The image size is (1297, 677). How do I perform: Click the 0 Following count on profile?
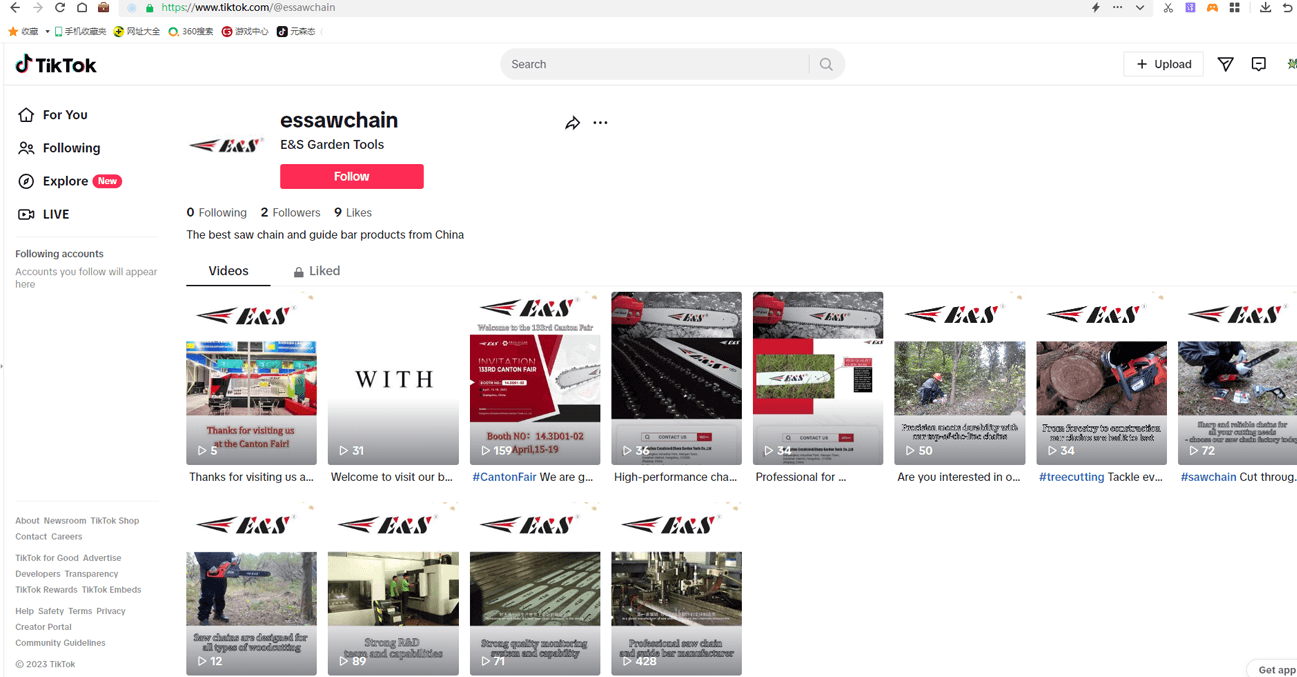click(216, 213)
